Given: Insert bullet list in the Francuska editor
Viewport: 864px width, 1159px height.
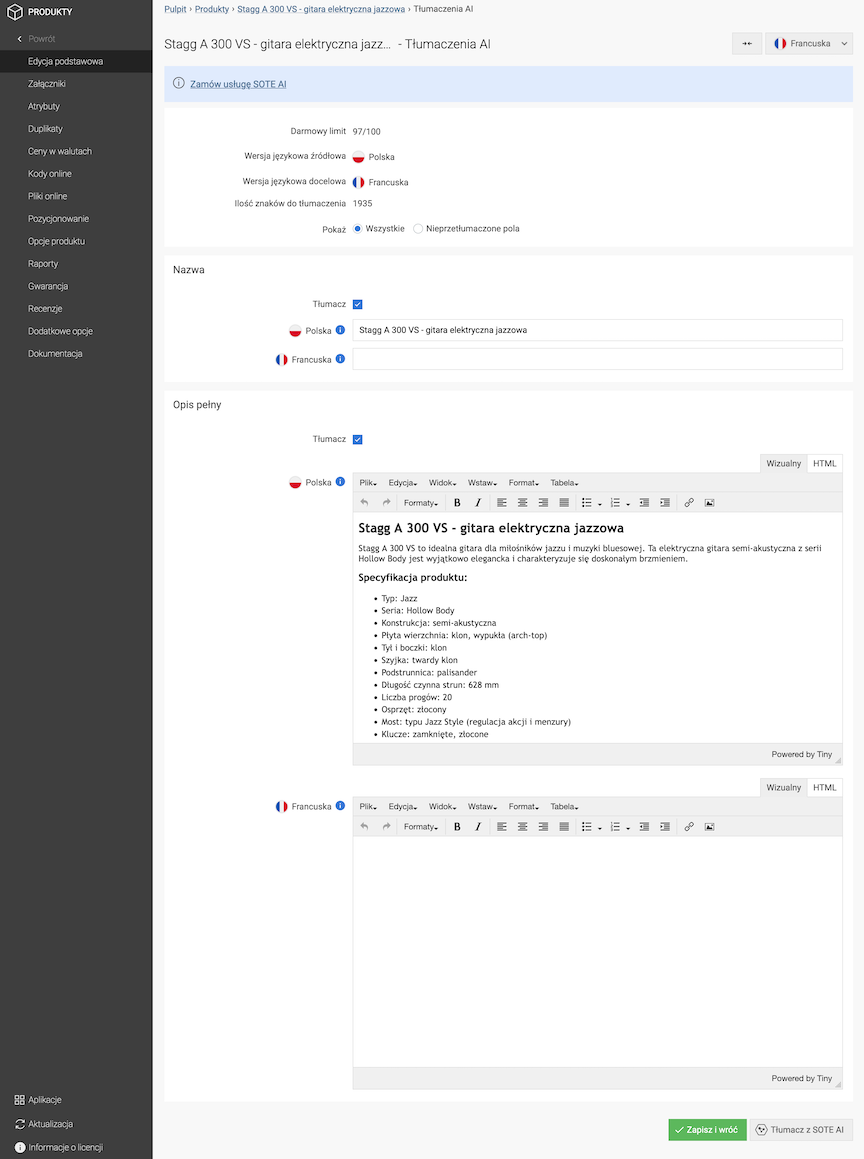Looking at the screenshot, I should pos(587,826).
